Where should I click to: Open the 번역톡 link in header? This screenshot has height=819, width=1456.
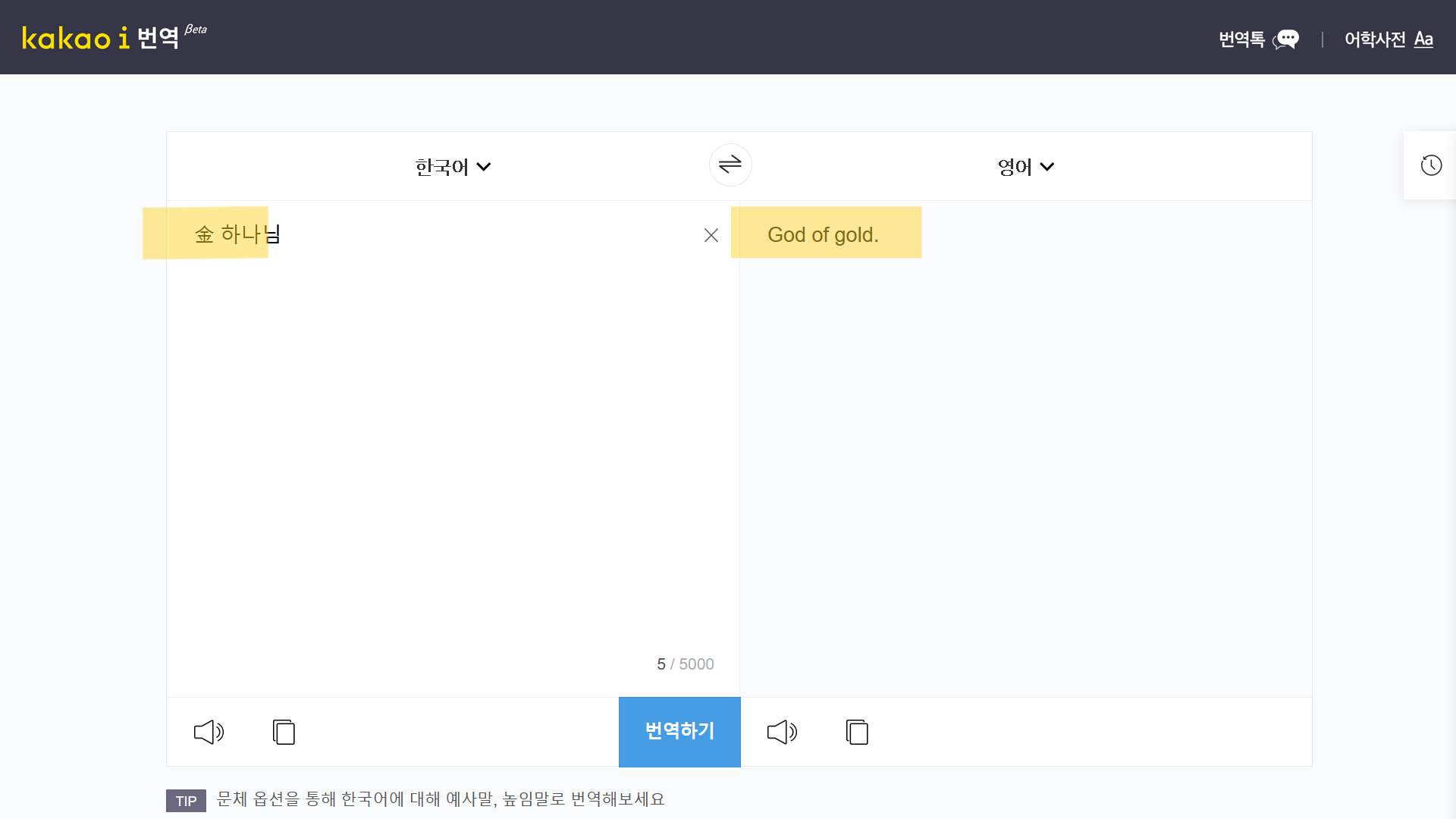[1241, 39]
